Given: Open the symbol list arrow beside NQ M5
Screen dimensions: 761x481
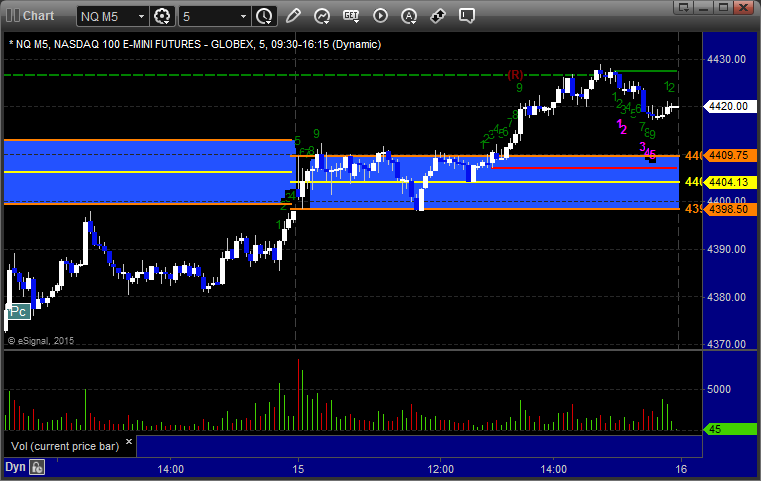Looking at the screenshot, I should 141,17.
